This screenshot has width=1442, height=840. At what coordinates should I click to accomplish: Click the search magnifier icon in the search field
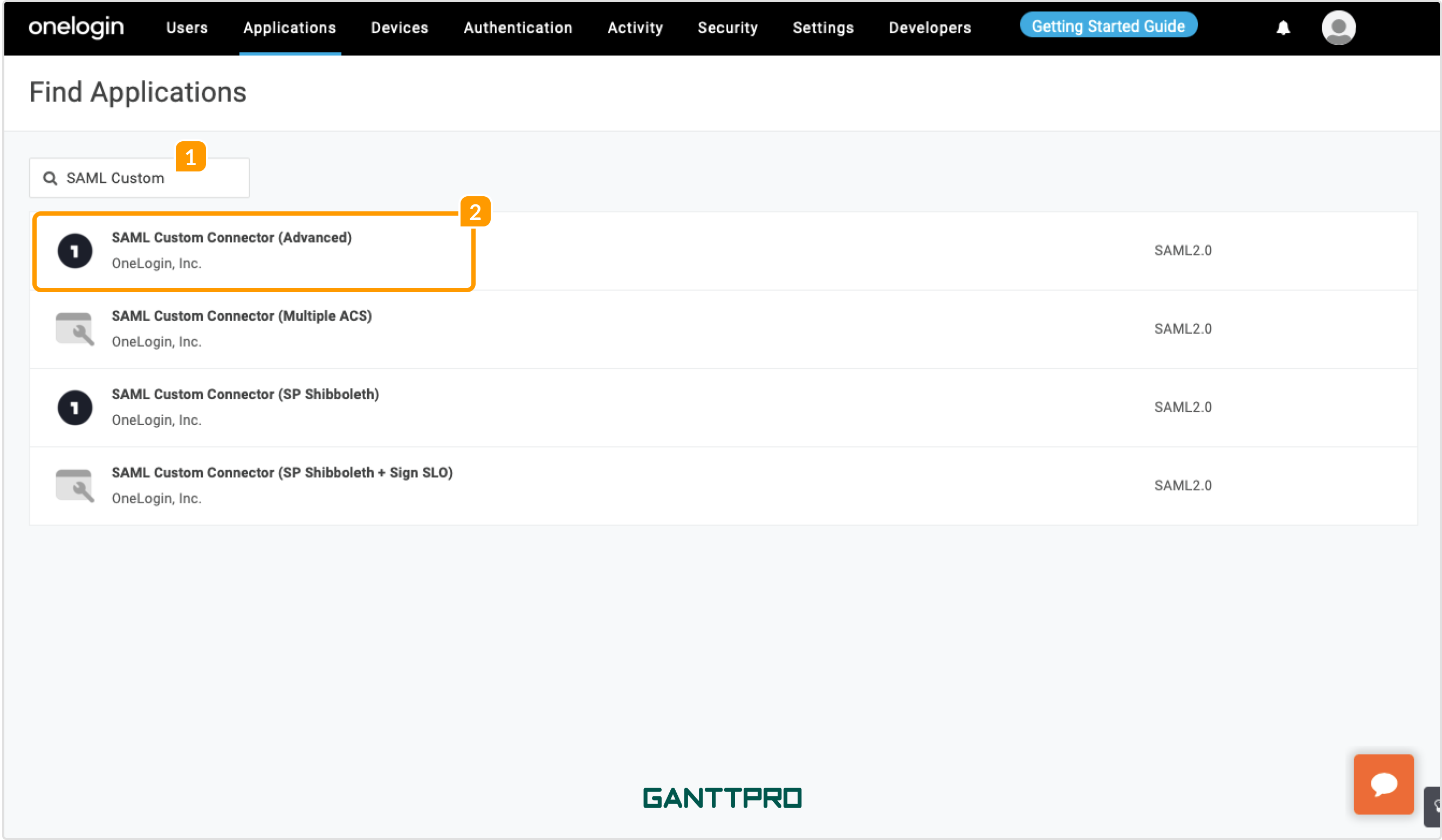point(50,178)
